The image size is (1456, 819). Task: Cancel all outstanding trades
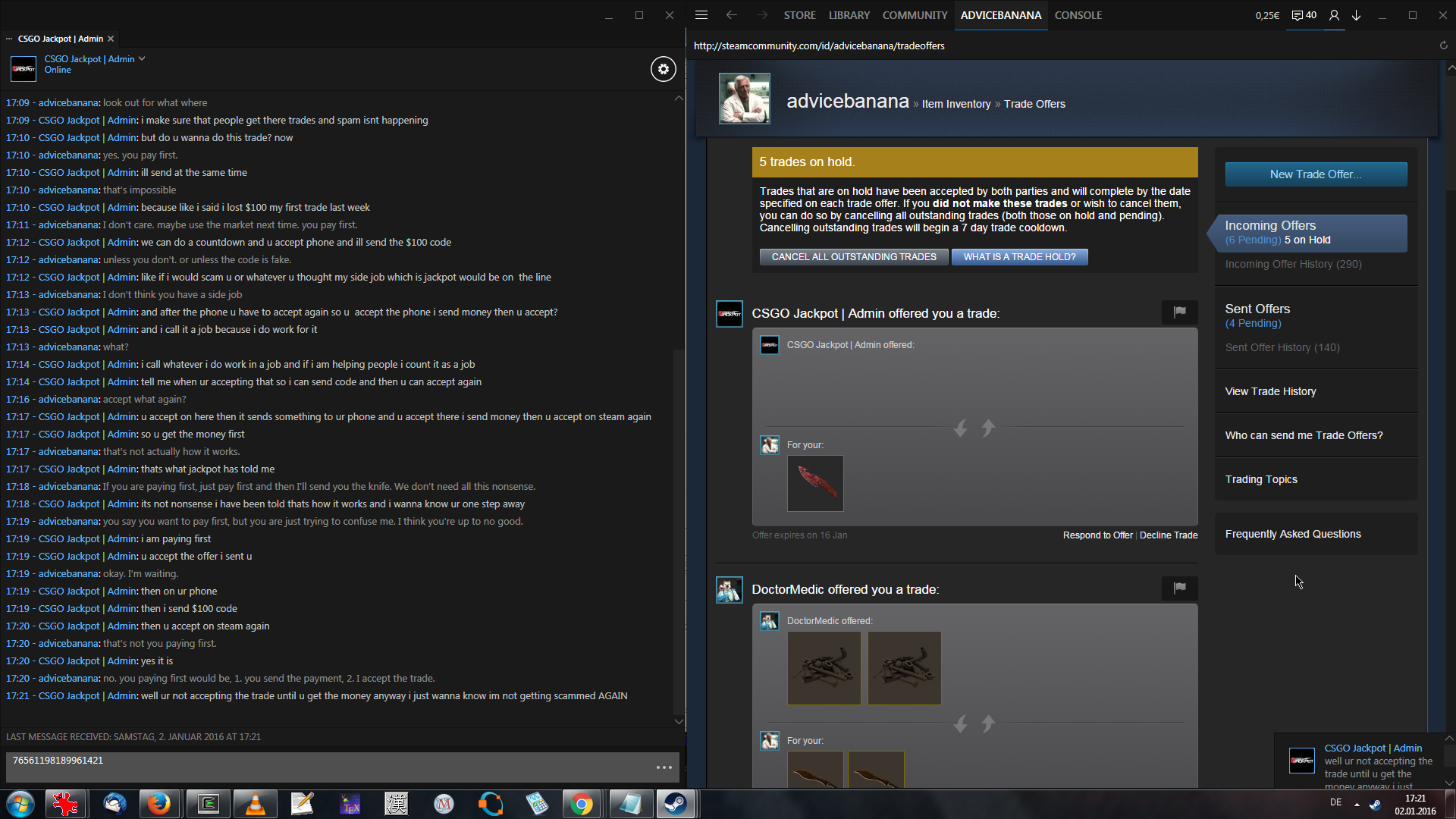tap(854, 257)
